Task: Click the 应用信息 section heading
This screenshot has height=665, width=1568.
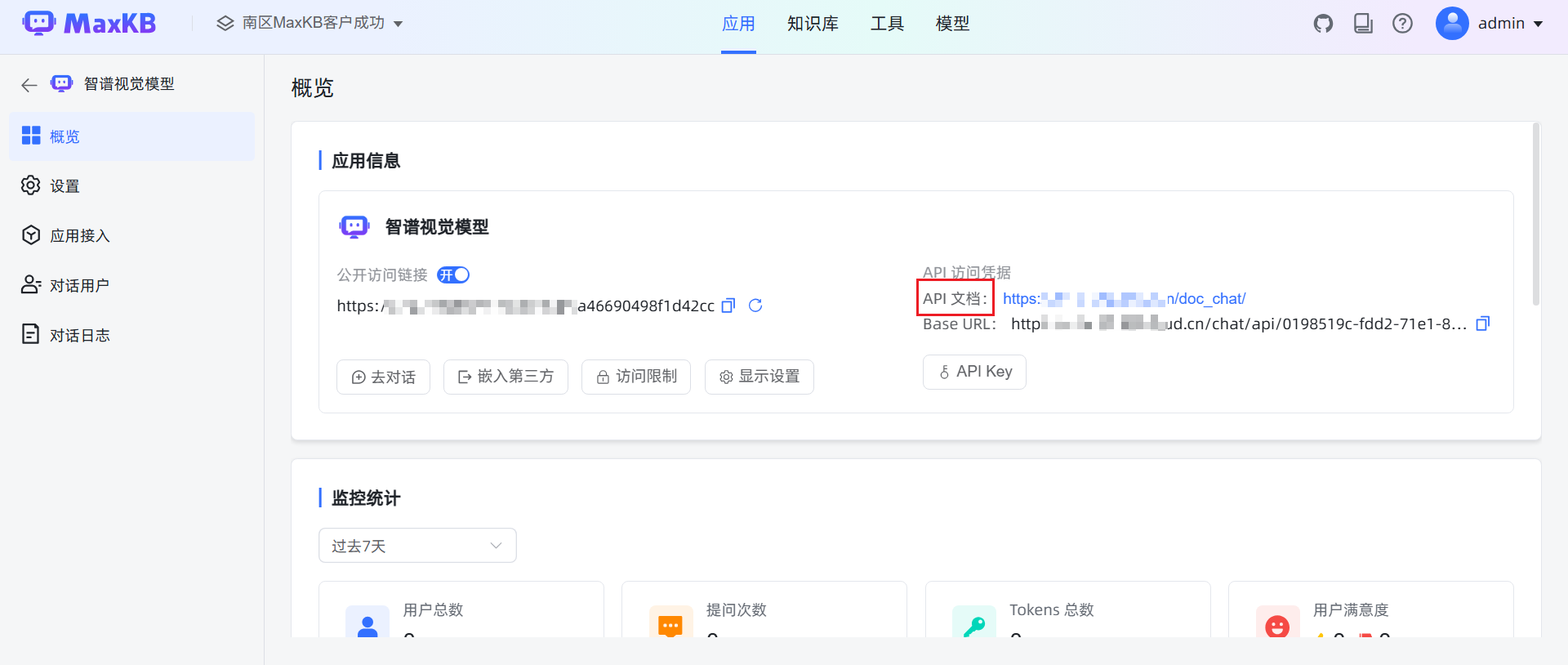Action: [x=366, y=161]
